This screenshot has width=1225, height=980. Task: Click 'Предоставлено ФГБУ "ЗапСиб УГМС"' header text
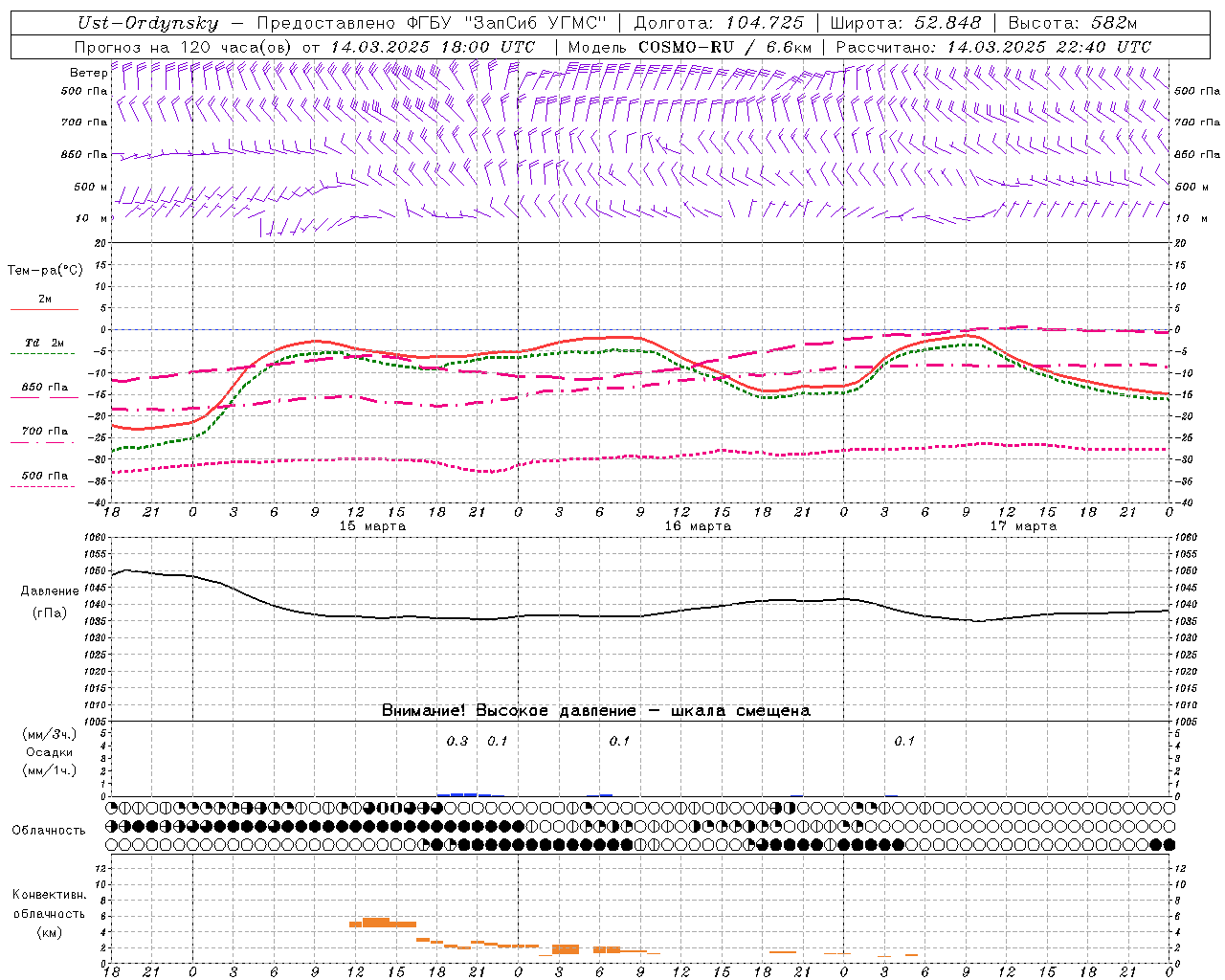[x=432, y=23]
